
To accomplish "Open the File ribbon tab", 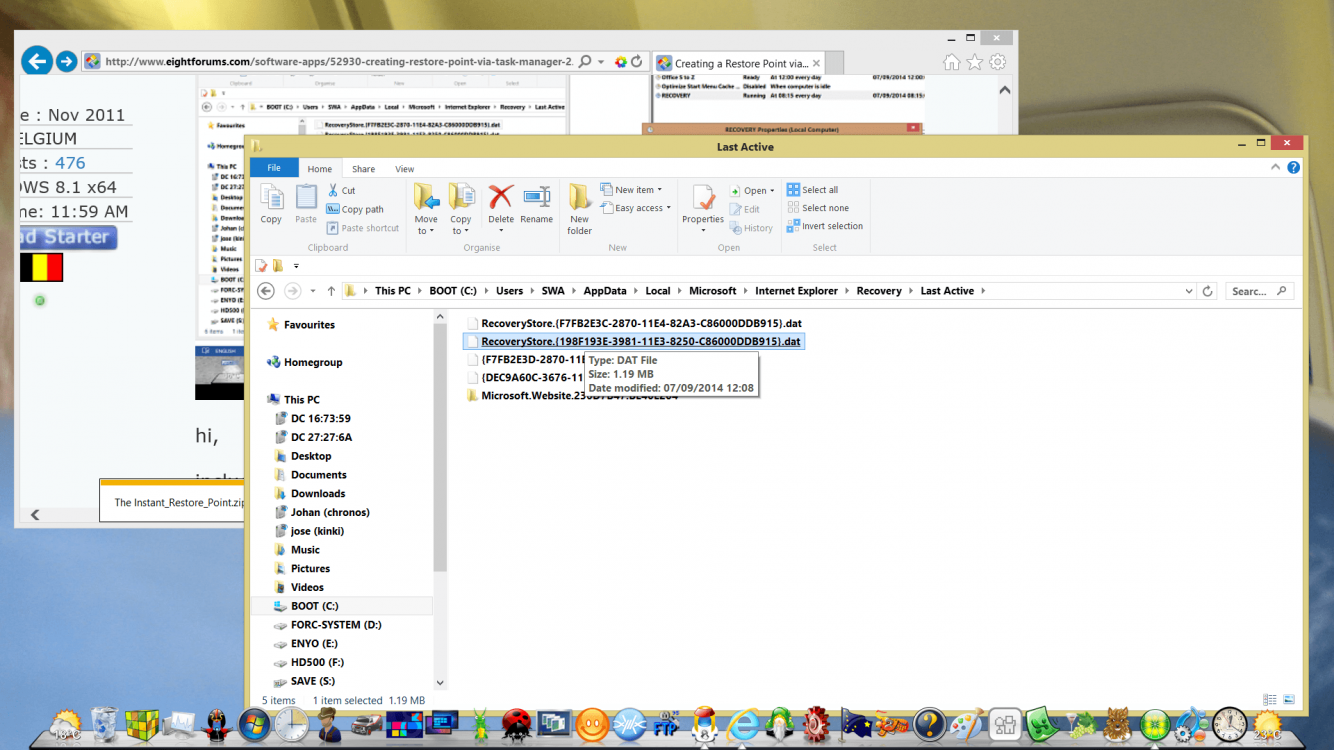I will click(274, 169).
